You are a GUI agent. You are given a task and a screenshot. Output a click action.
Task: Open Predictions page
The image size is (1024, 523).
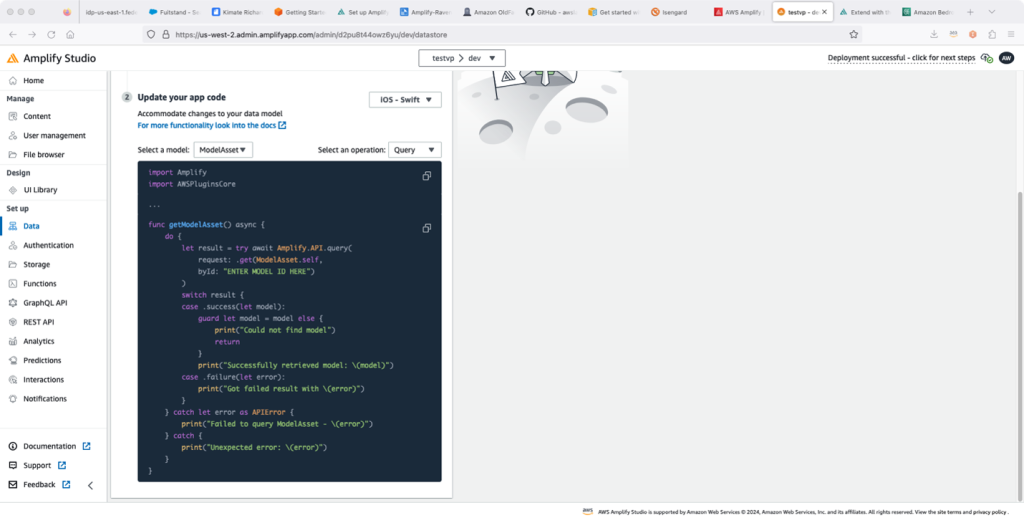42,360
